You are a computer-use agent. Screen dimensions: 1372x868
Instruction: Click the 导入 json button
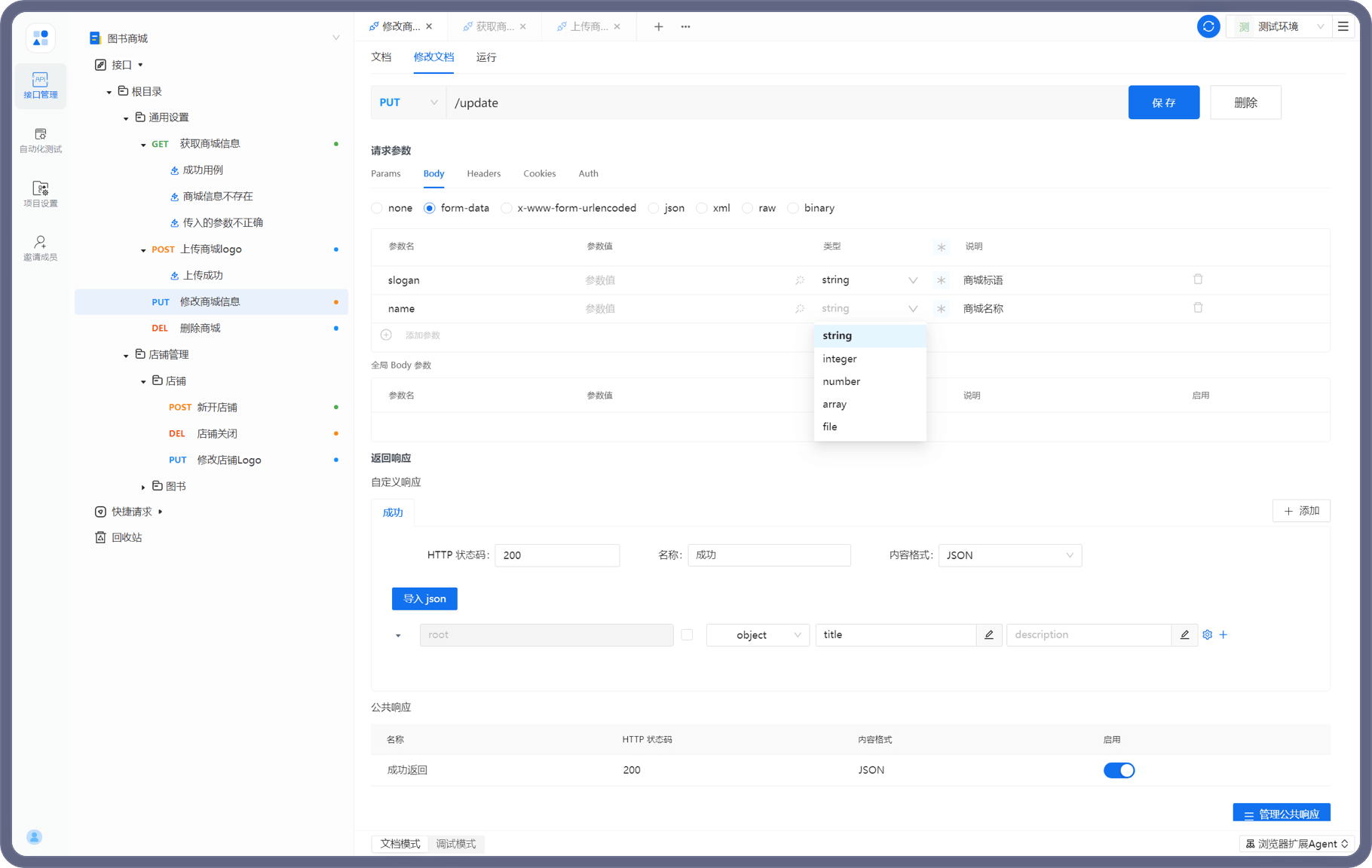pyautogui.click(x=424, y=599)
